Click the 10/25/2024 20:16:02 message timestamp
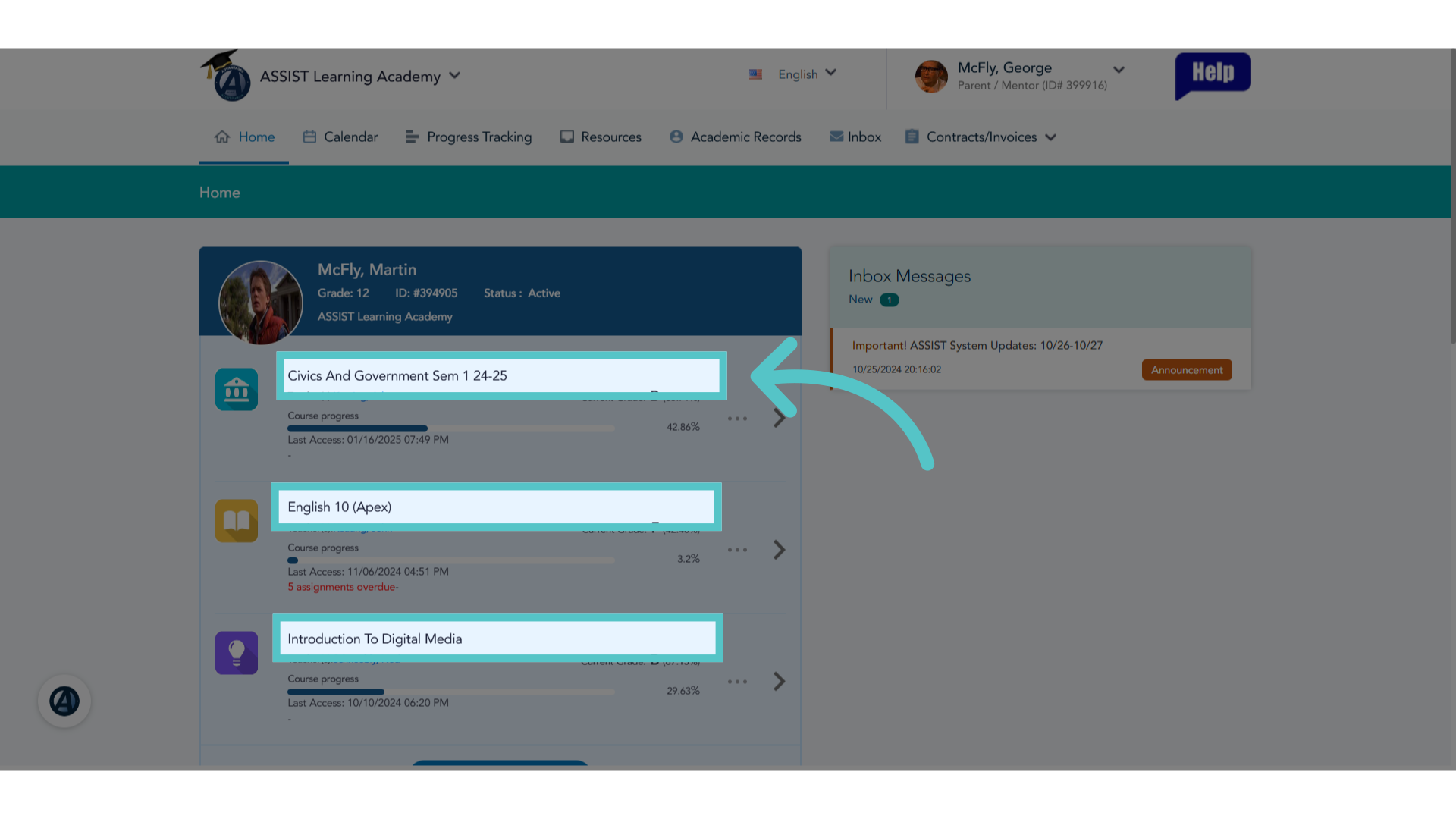Screen dimensions: 1456x819 pos(896,369)
